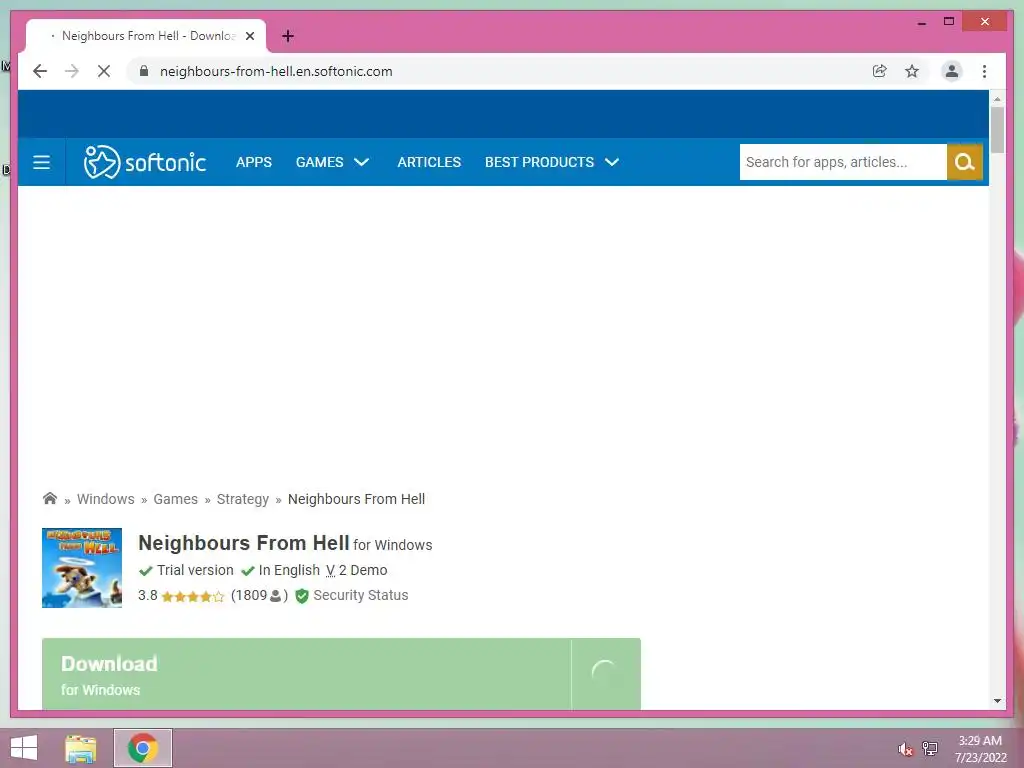Click the V 2 Demo version label
The image size is (1024, 768).
coord(357,570)
